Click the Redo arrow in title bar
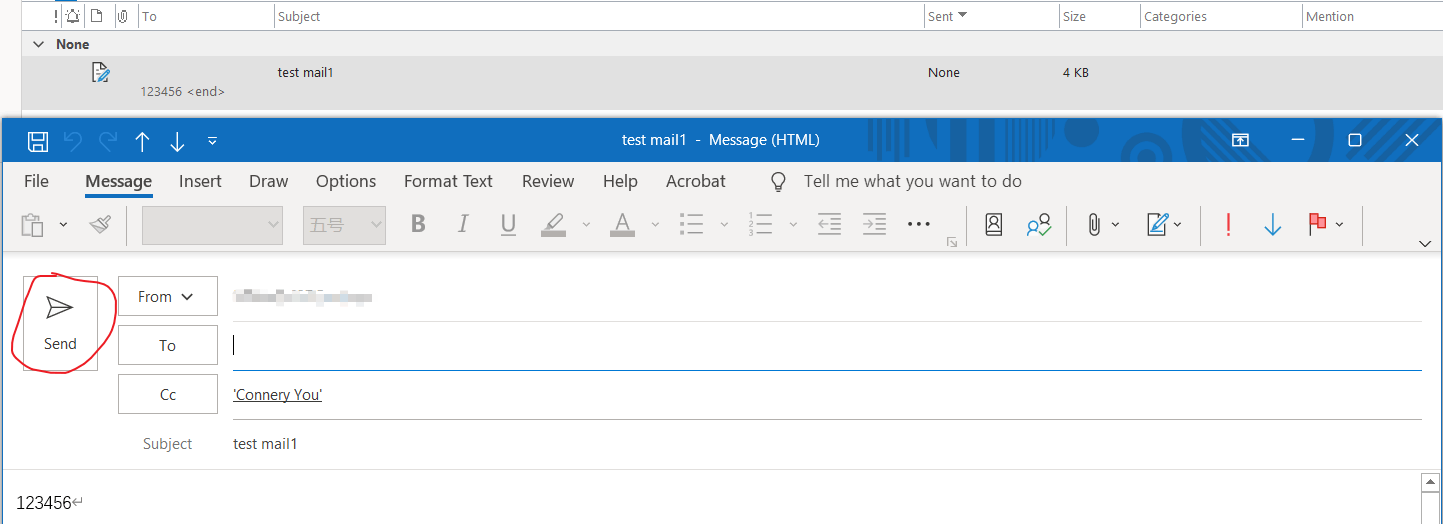 pyautogui.click(x=107, y=141)
